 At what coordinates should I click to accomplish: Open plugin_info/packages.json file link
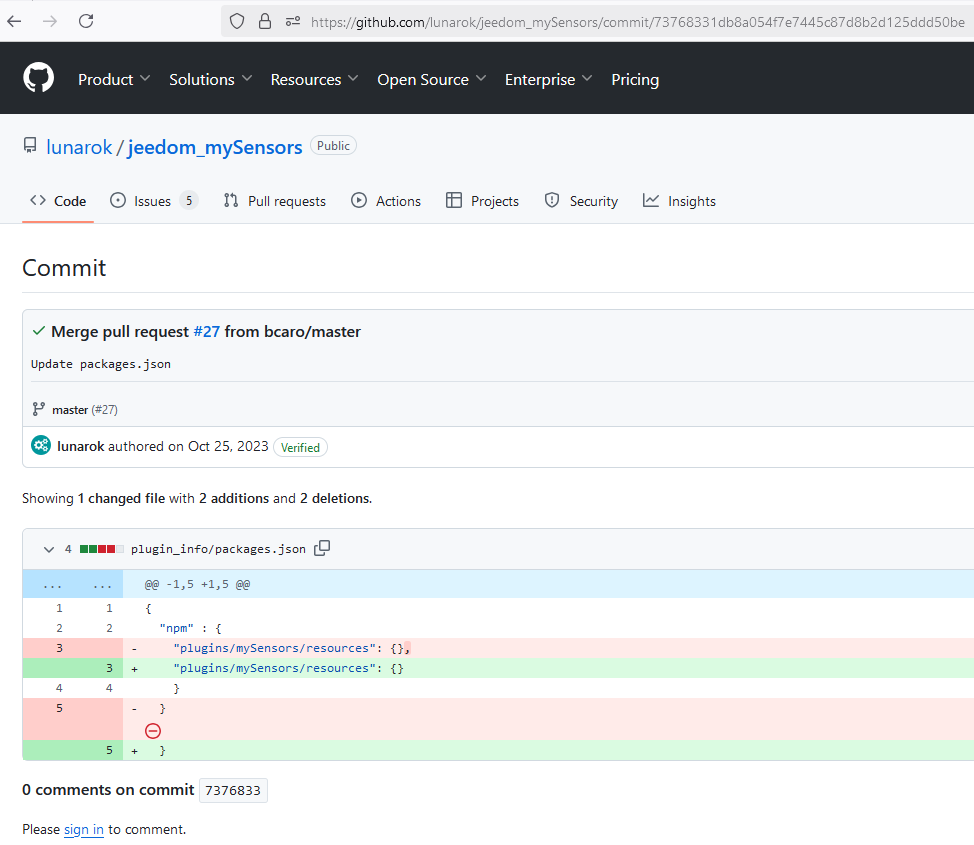pyautogui.click(x=218, y=549)
